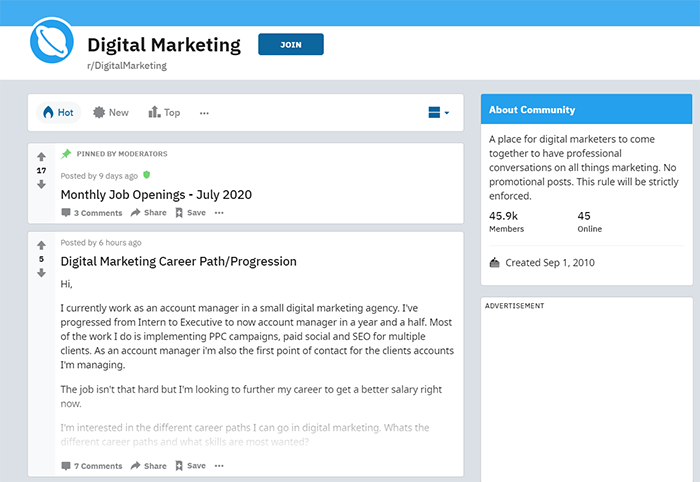The image size is (700, 482).
Task: Click the green moderator shield icon
Action: click(x=146, y=175)
